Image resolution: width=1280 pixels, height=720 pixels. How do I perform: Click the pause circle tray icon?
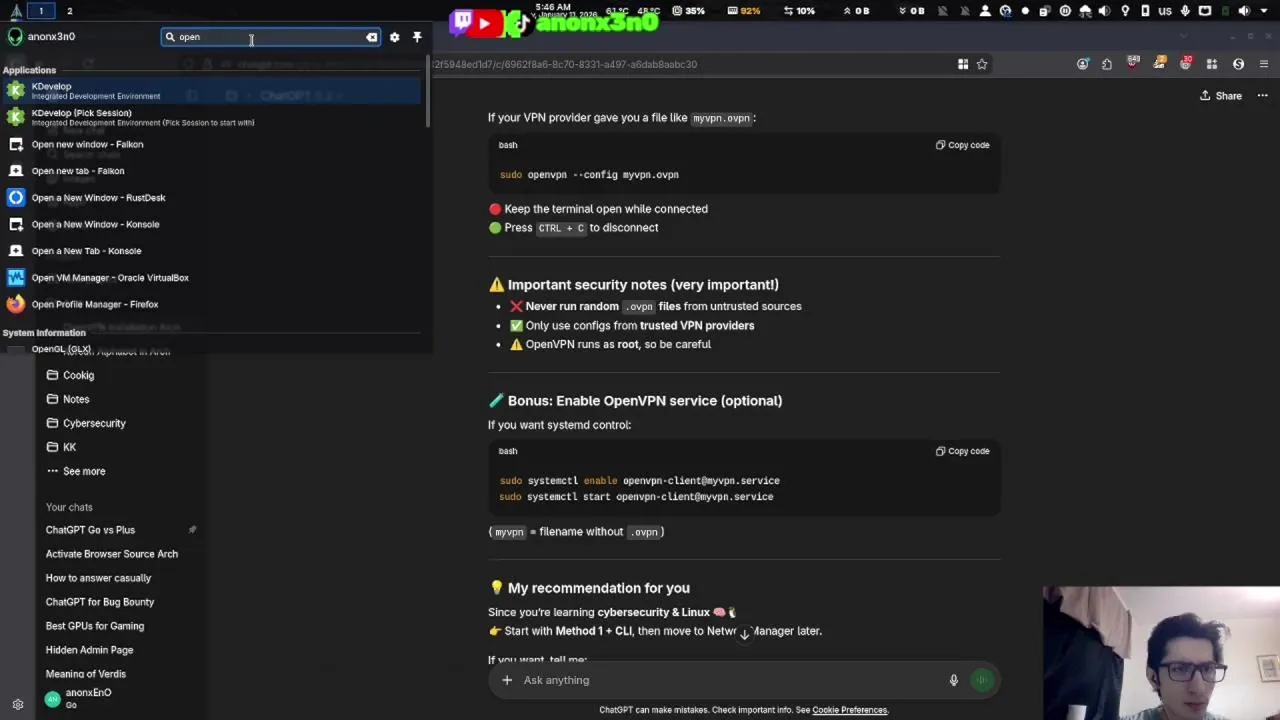[1065, 11]
